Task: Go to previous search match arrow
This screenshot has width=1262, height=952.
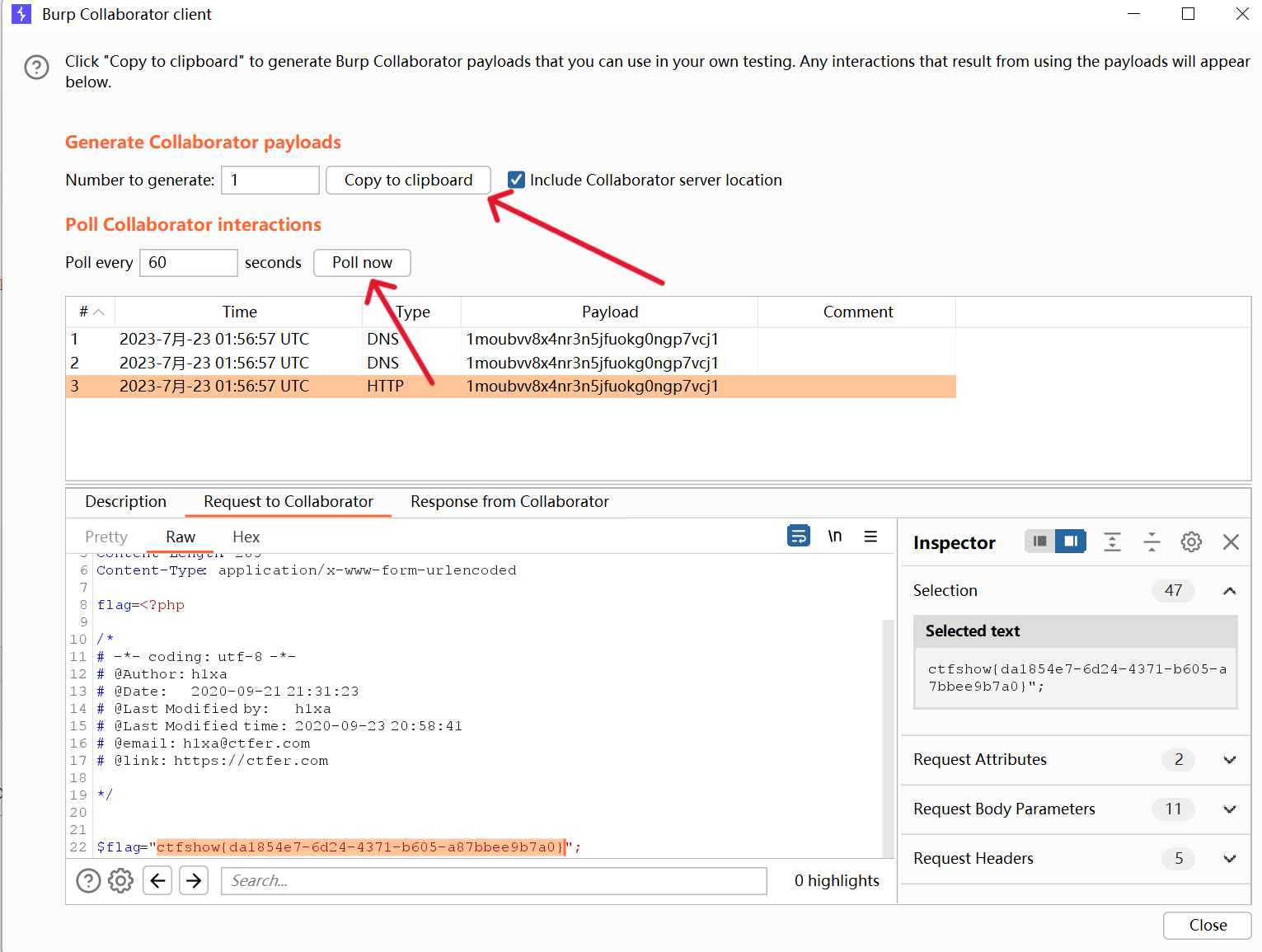Action: click(x=157, y=881)
